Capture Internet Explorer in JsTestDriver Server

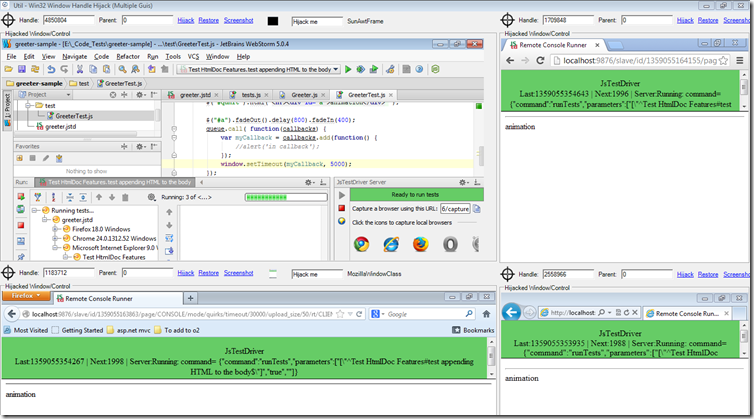[391, 244]
